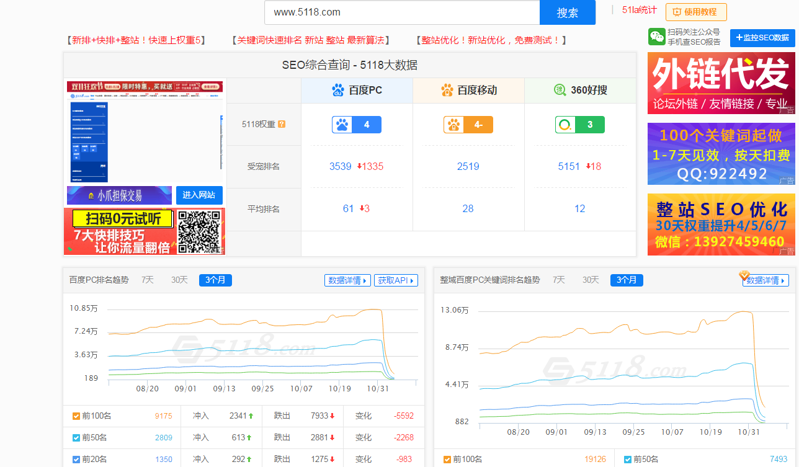Click Baidu PC 平均排名 value 61
799x467 pixels.
point(348,209)
